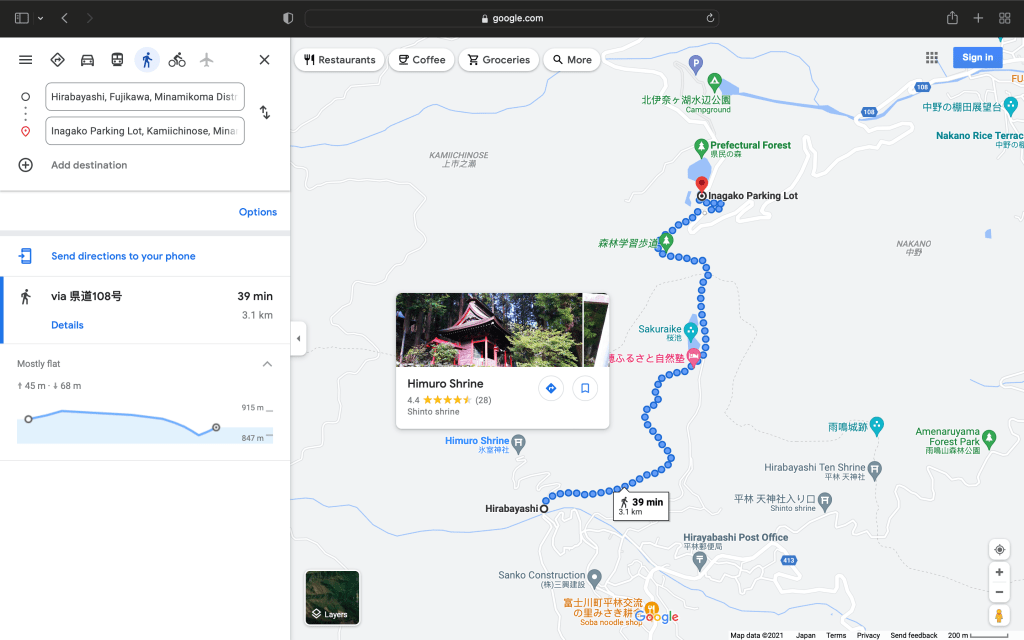This screenshot has width=1024, height=640.
Task: Choose the cycling travel mode
Action: (177, 60)
